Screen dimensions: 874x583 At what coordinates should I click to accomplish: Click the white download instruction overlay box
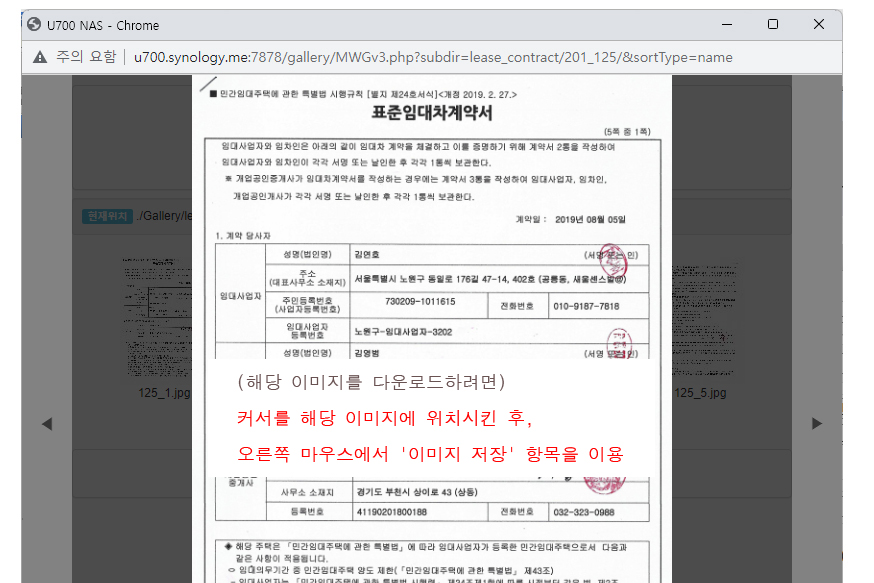(430, 420)
